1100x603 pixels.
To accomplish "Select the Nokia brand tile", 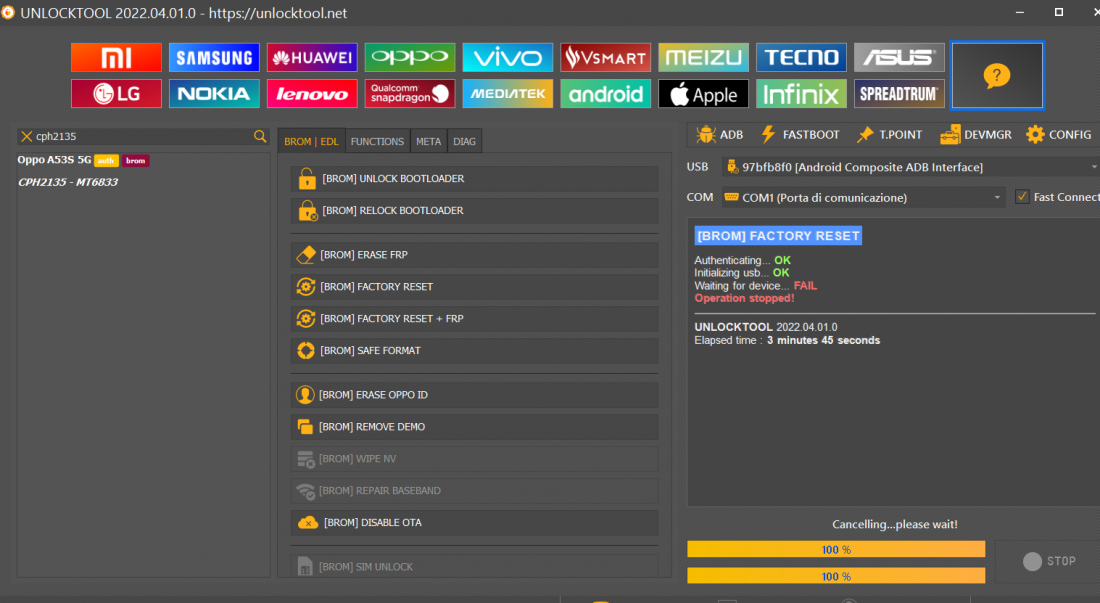I will point(214,94).
